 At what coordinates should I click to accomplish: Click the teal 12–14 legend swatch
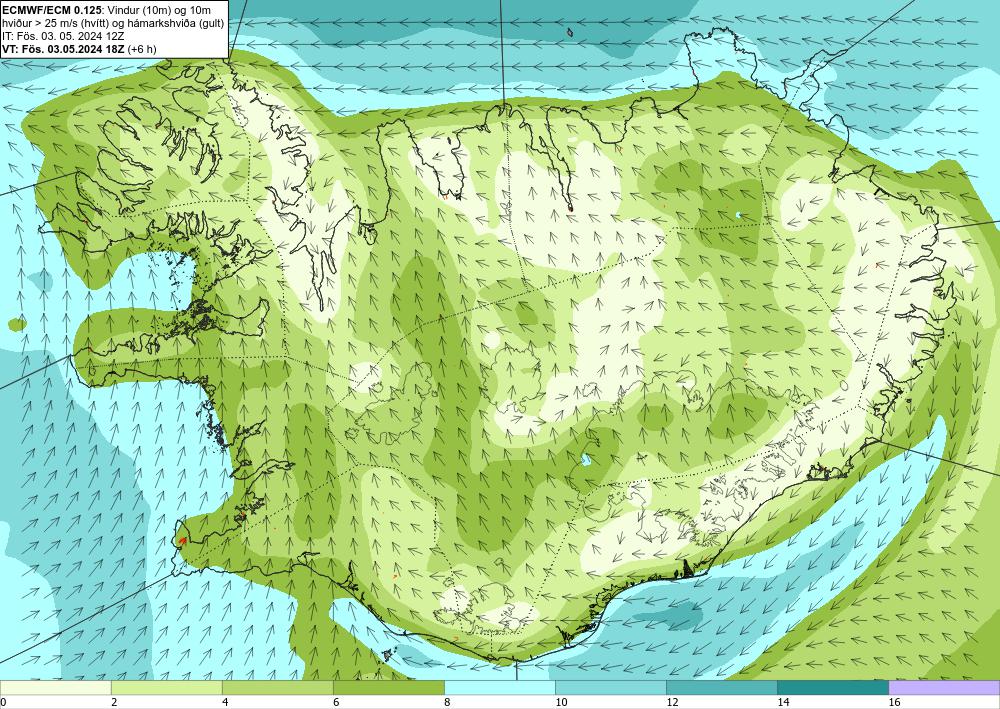[x=722, y=687]
